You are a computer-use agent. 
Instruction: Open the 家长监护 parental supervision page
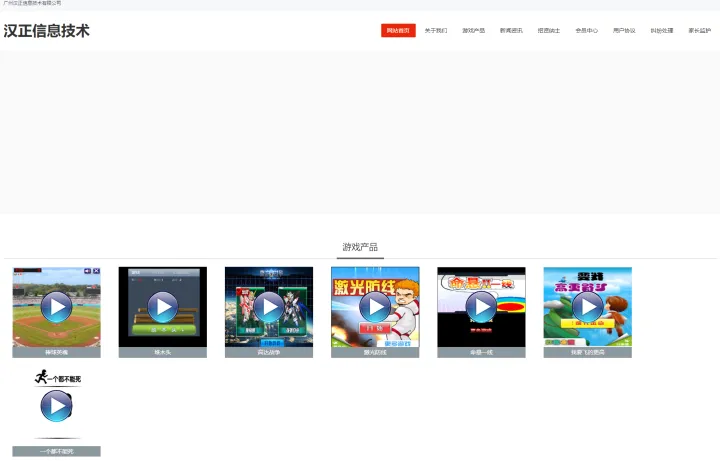699,30
